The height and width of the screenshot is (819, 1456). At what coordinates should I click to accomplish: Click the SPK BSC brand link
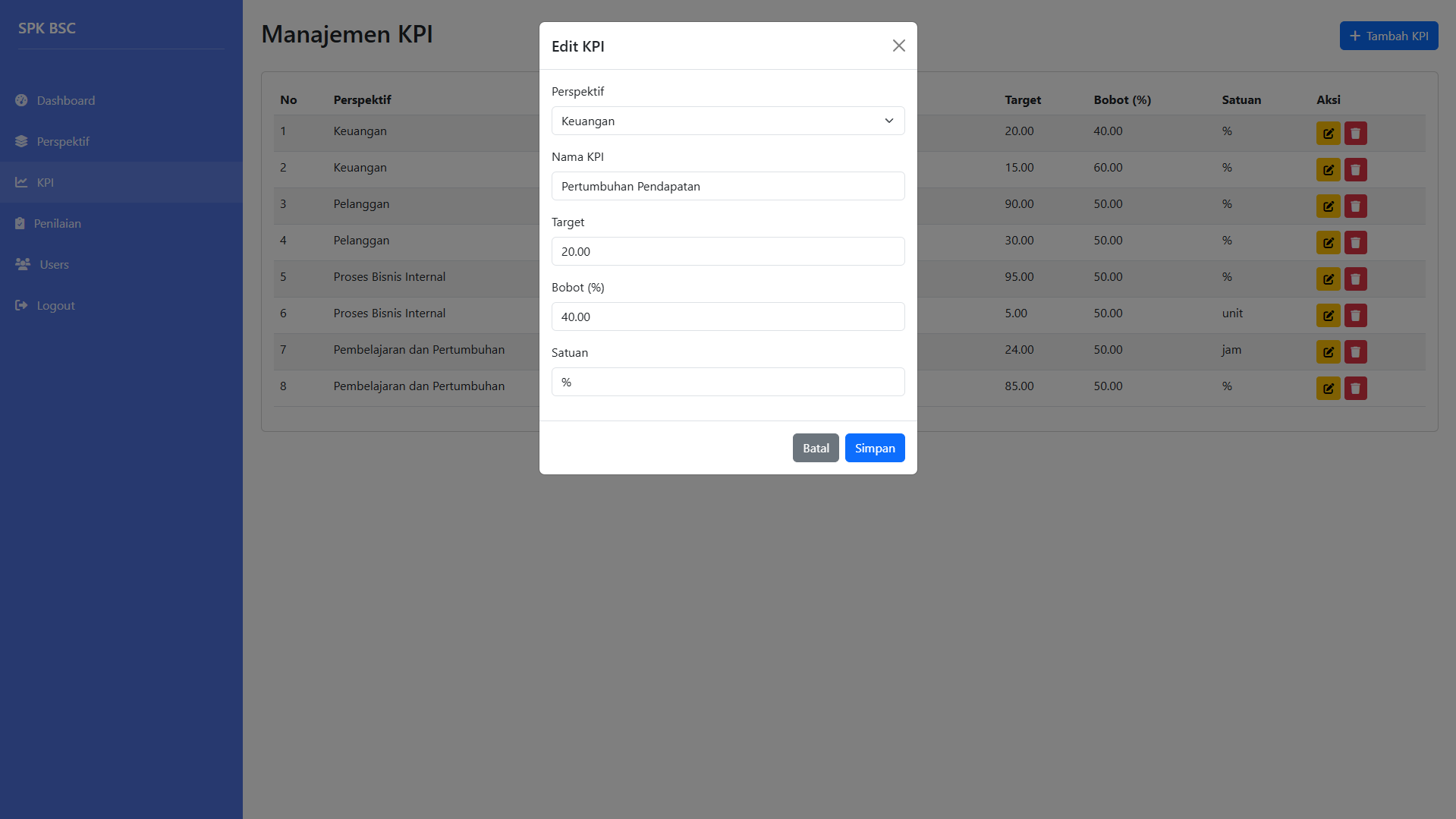coord(47,28)
